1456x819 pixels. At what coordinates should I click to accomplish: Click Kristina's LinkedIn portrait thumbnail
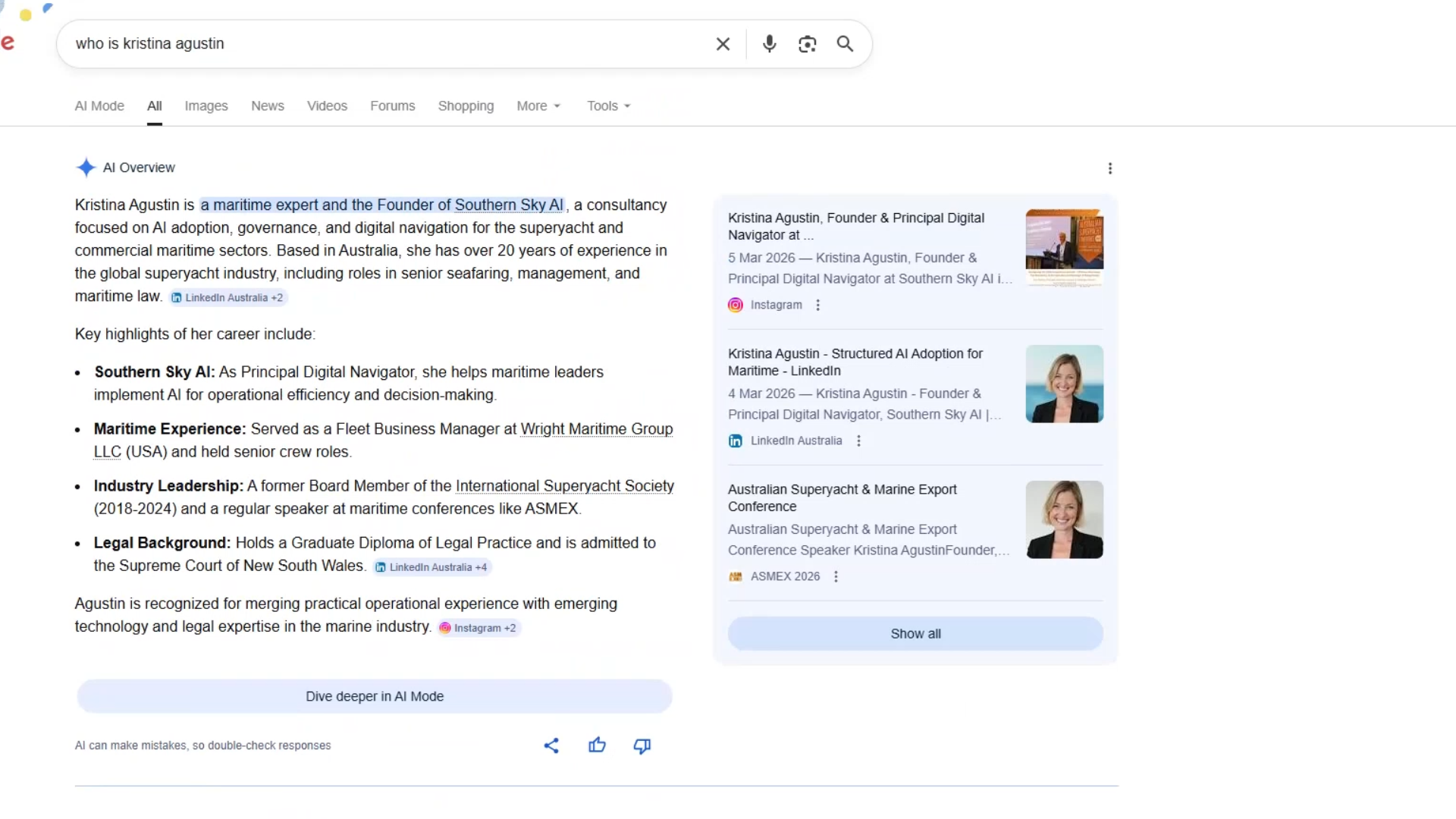click(1064, 384)
